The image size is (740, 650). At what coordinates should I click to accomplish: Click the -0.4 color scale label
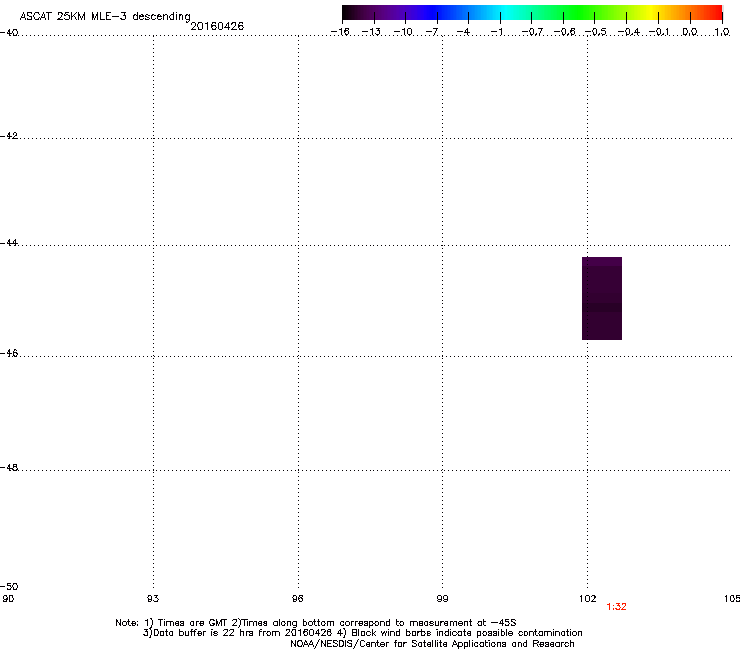click(x=629, y=32)
